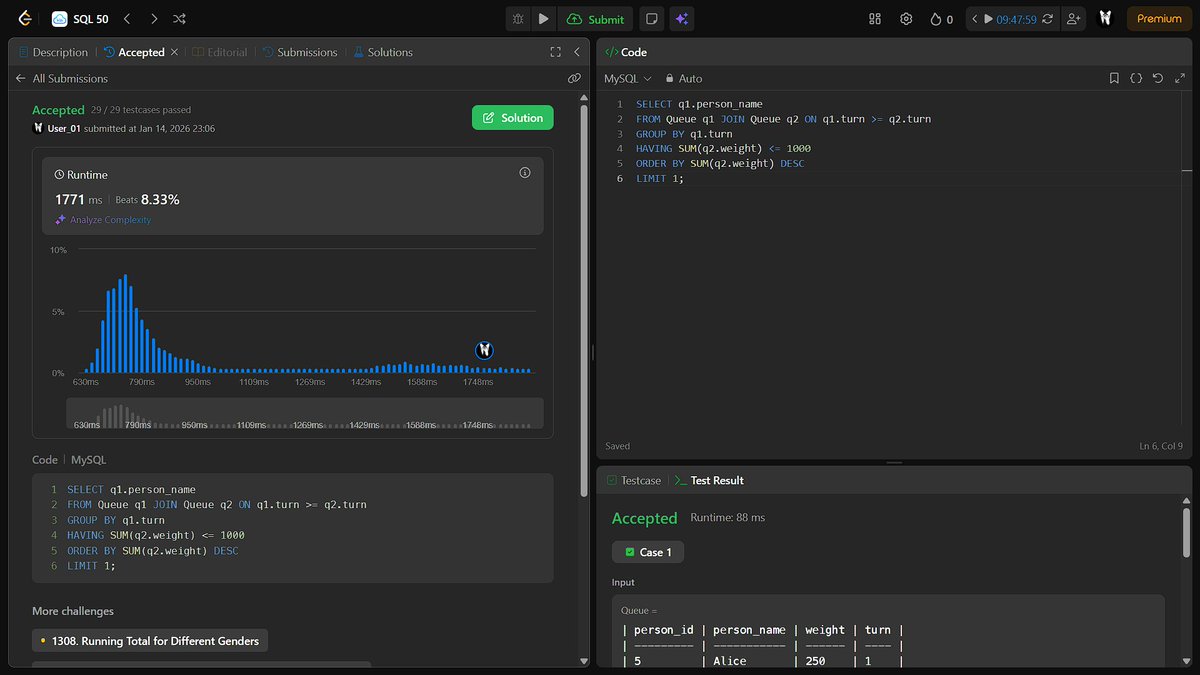1200x675 pixels.
Task: Click code editor line 6 LIMIT 1;
Action: click(x=660, y=178)
